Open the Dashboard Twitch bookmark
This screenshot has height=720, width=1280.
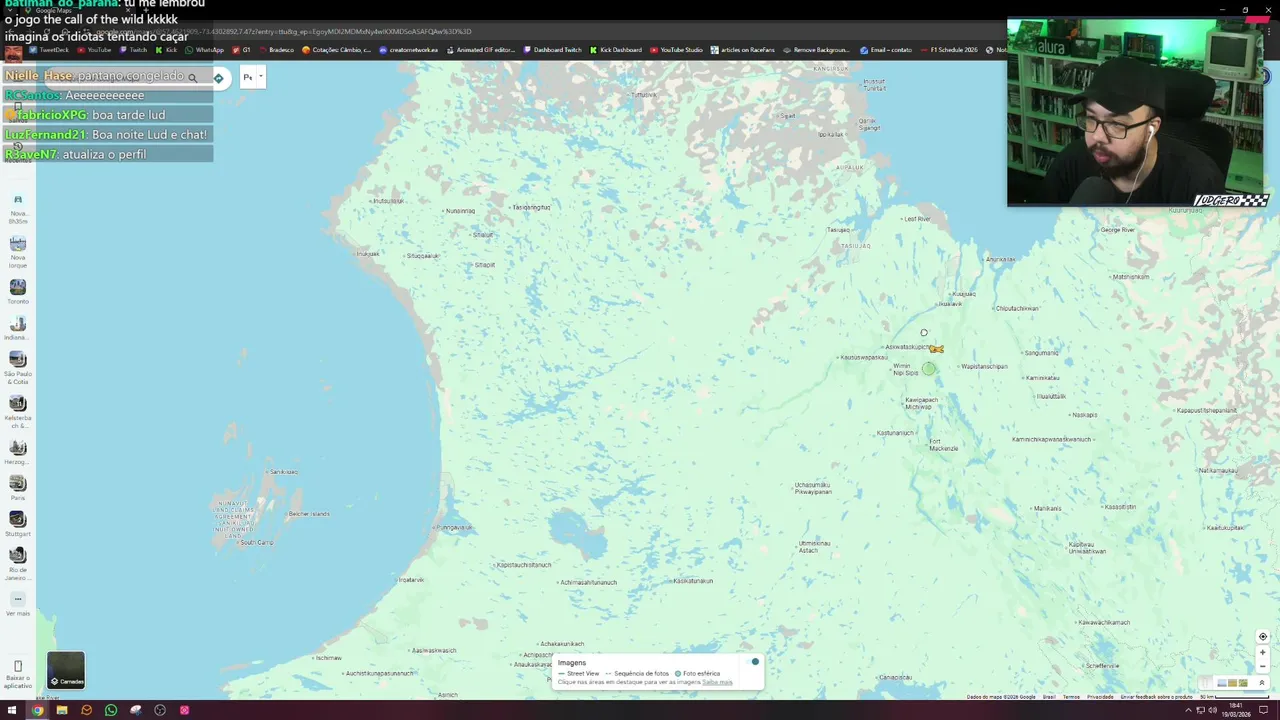pos(552,50)
